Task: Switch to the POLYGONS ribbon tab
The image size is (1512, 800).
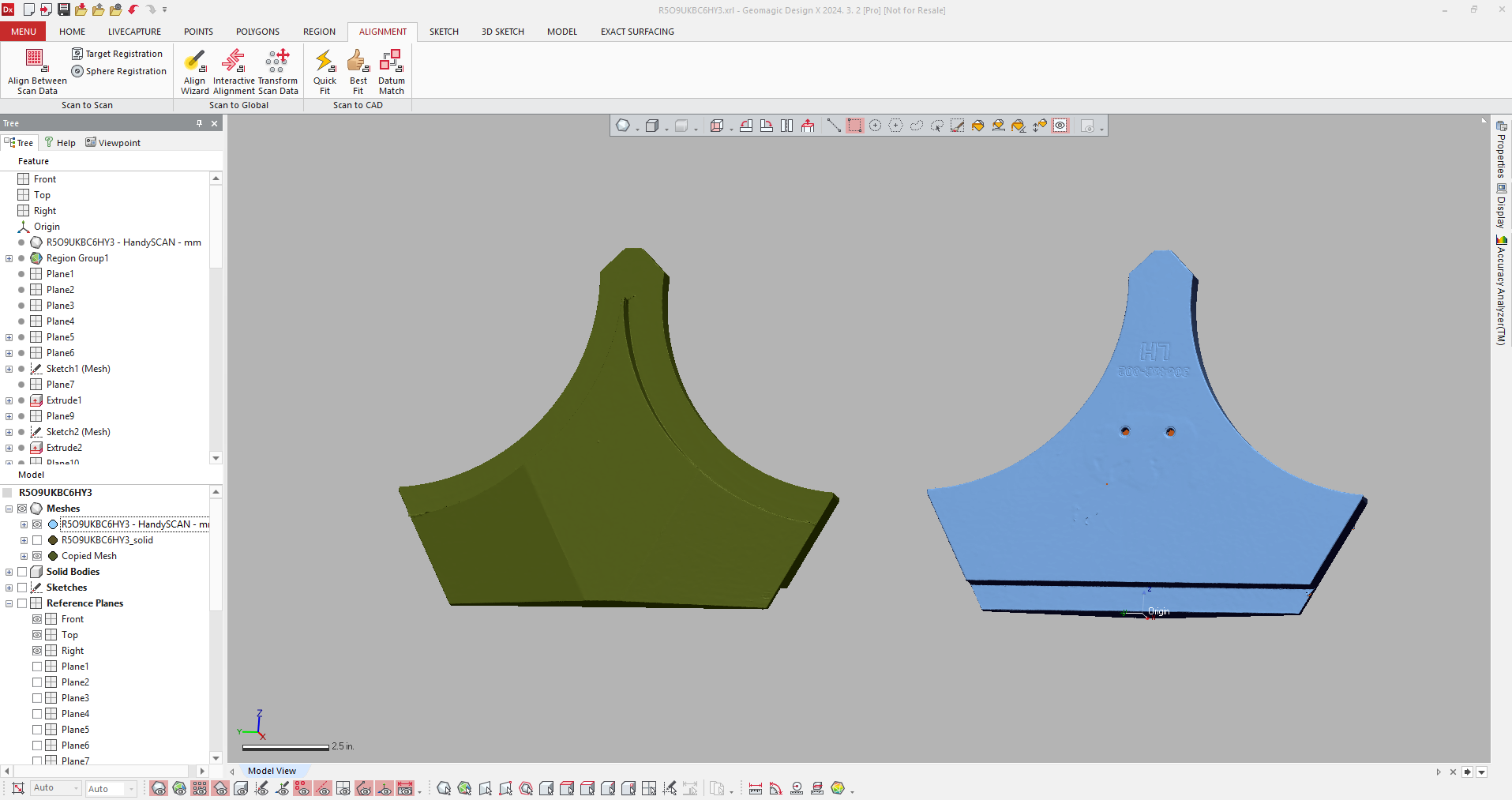Action: pyautogui.click(x=257, y=32)
